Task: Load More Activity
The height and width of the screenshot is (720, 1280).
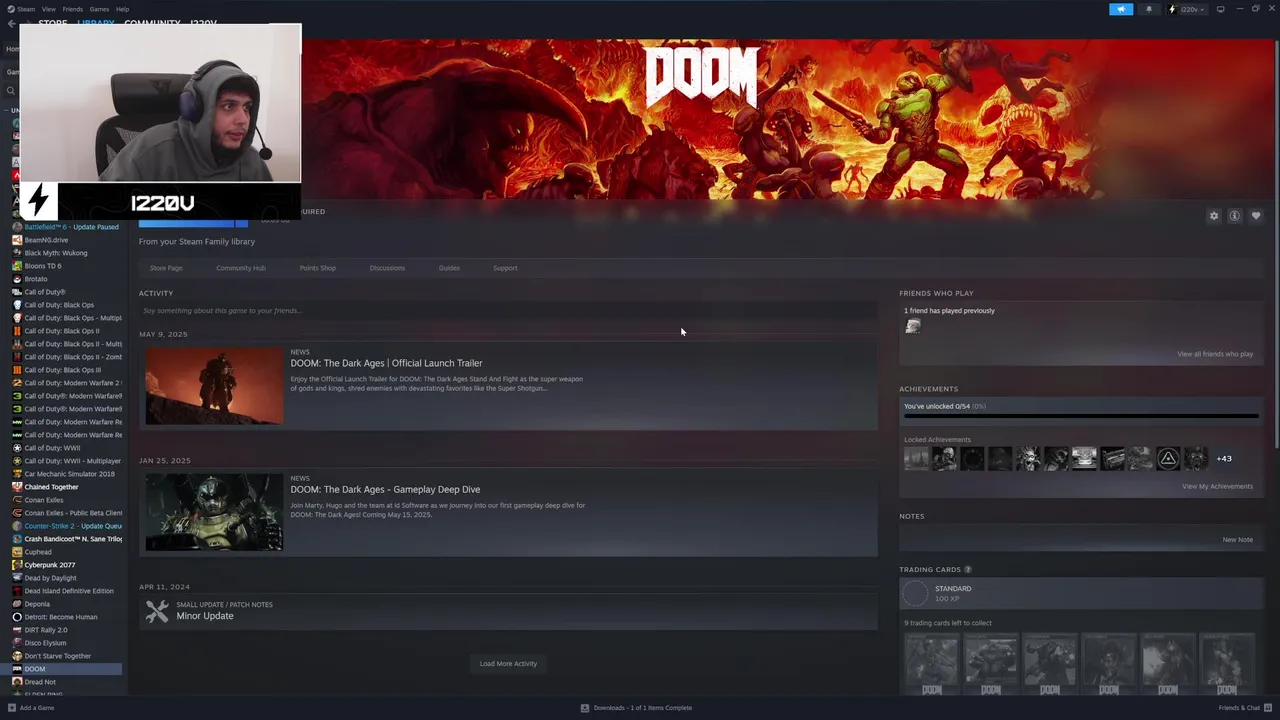Action: pyautogui.click(x=508, y=664)
